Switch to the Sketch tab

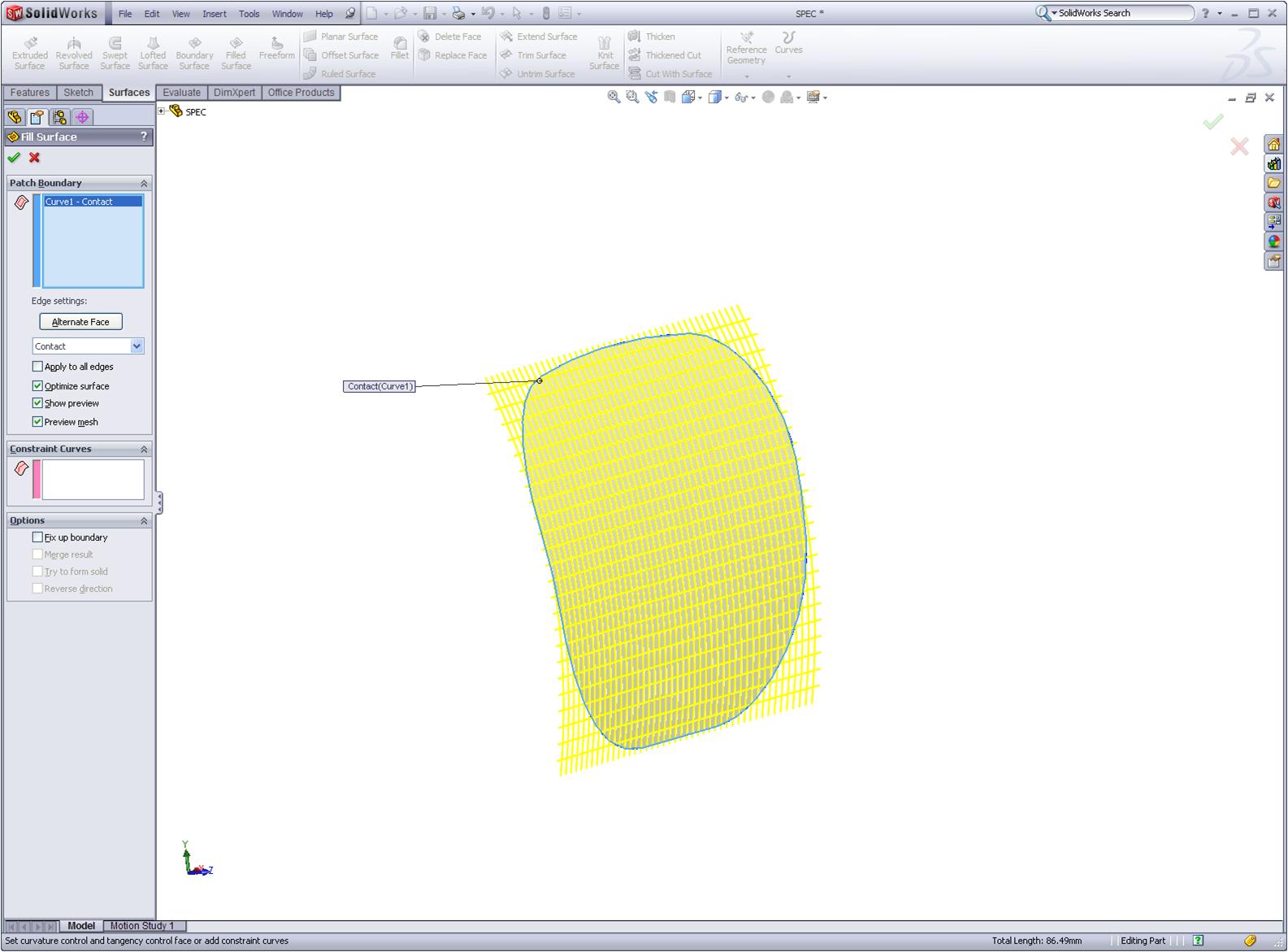pyautogui.click(x=79, y=93)
